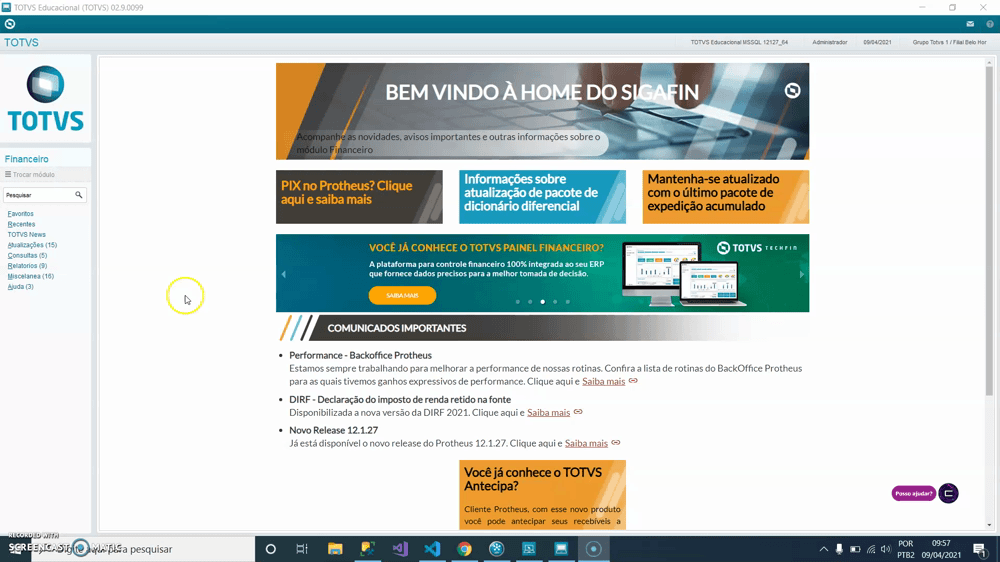The image size is (1000, 562).
Task: Select the fourth carousel dot
Action: tap(555, 302)
